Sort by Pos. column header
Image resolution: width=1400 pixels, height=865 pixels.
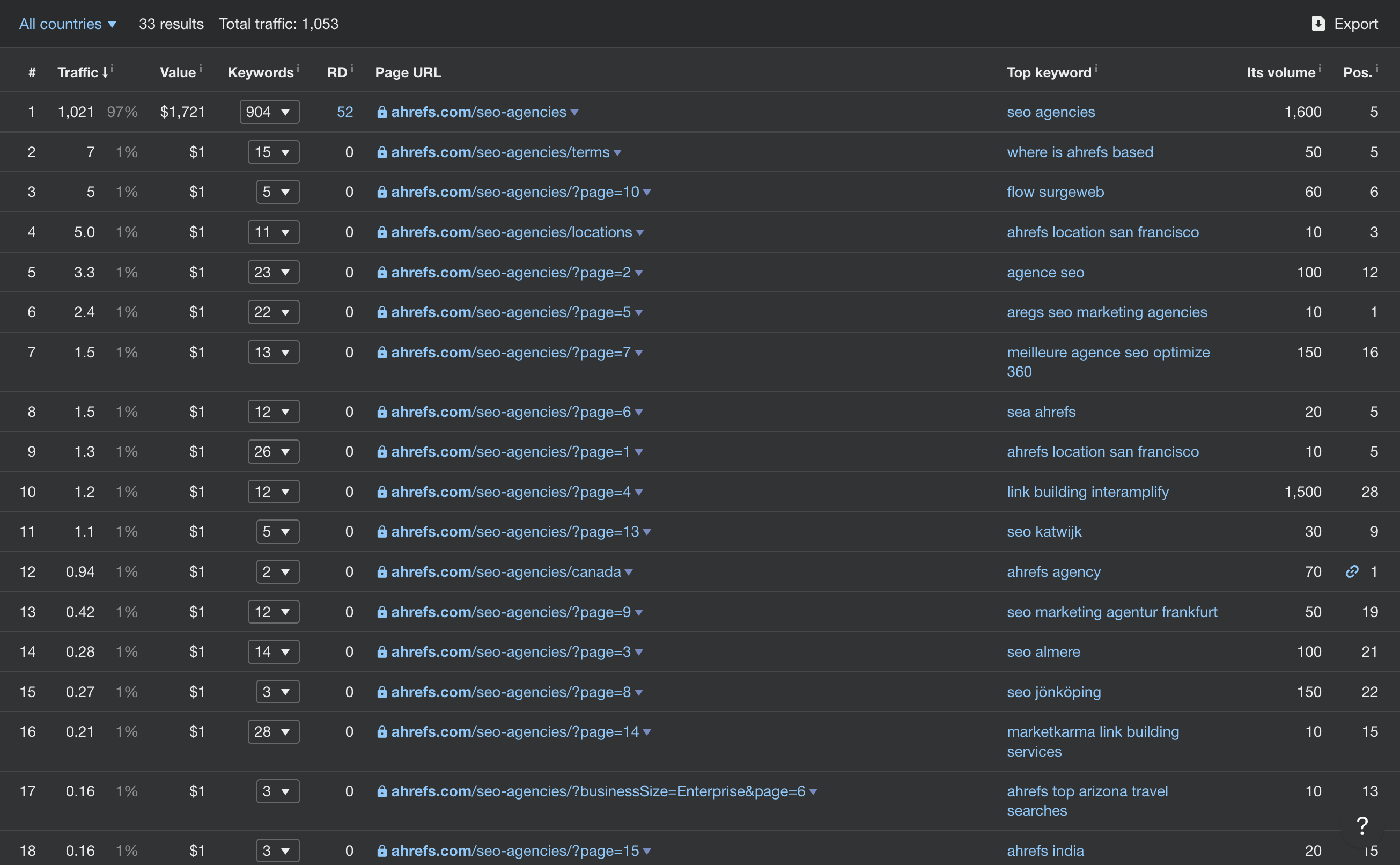click(1358, 72)
